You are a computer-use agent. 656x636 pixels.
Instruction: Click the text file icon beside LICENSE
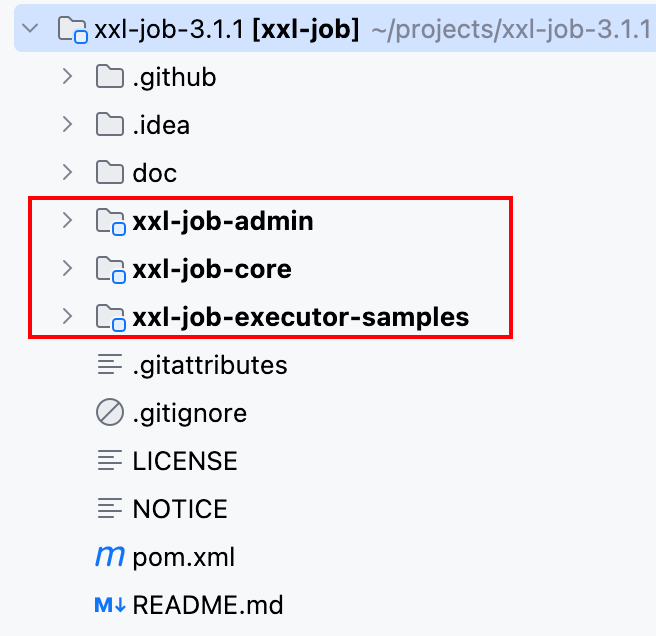[x=110, y=460]
